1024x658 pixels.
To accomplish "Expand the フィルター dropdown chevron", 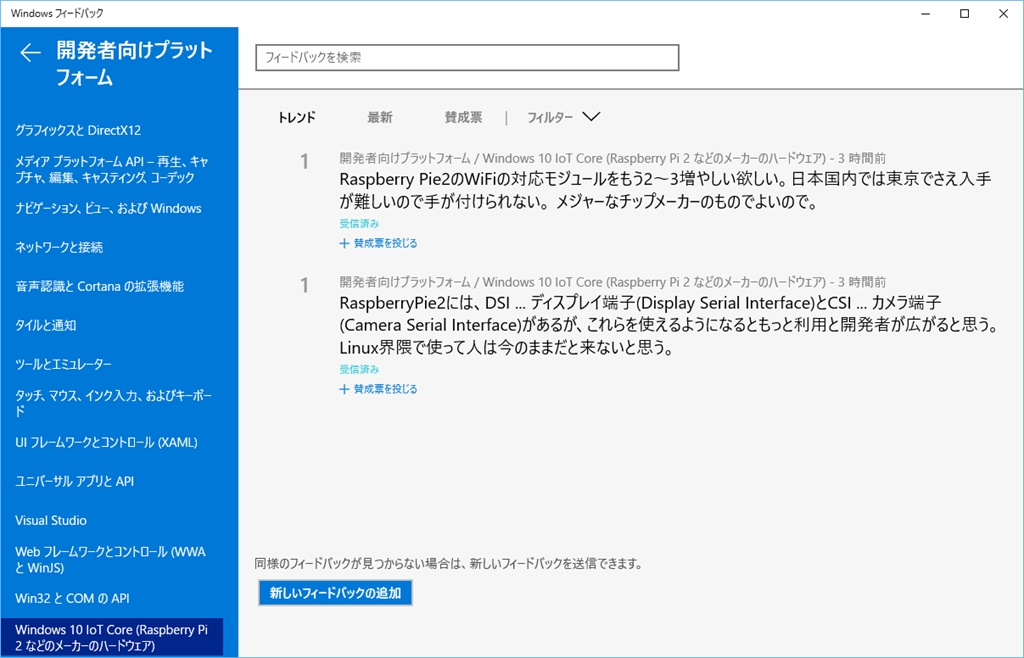I will pos(591,117).
